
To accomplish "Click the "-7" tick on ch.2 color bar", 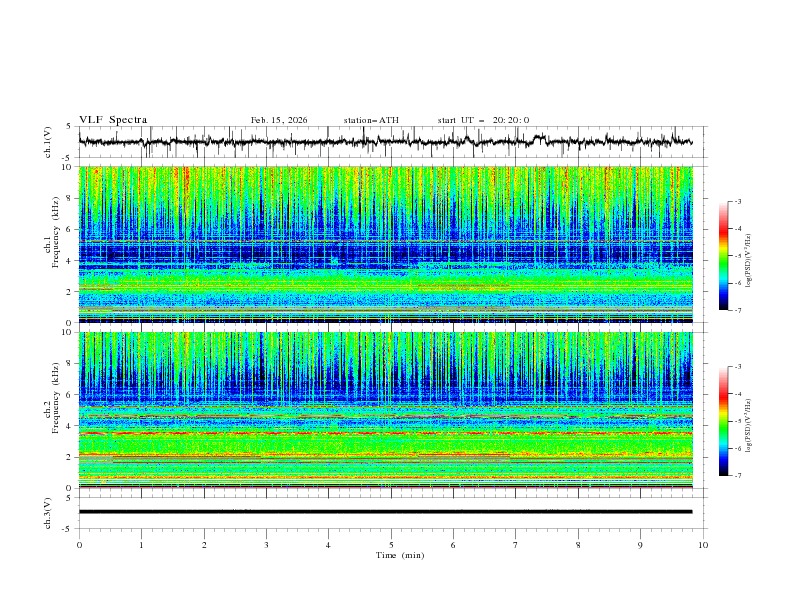I will tap(738, 476).
